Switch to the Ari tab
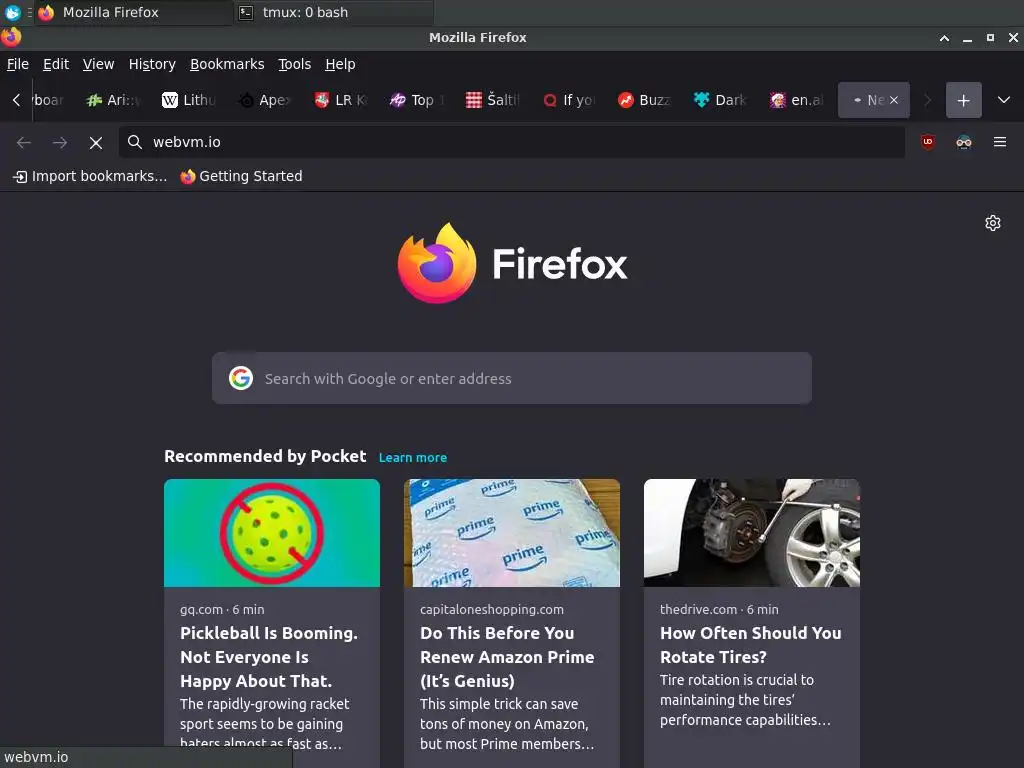The image size is (1024, 768). [x=114, y=100]
